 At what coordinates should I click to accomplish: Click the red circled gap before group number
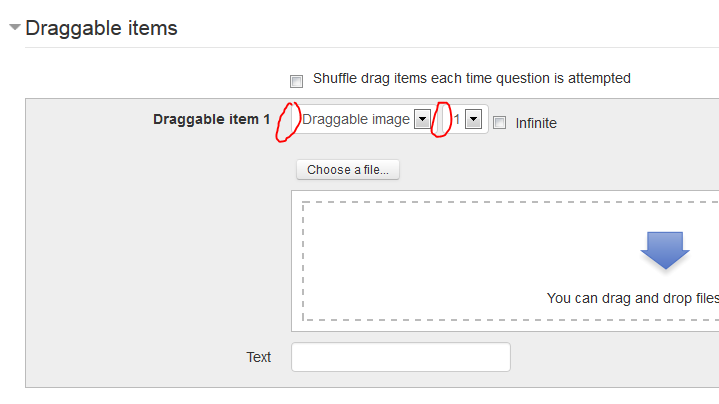(441, 120)
